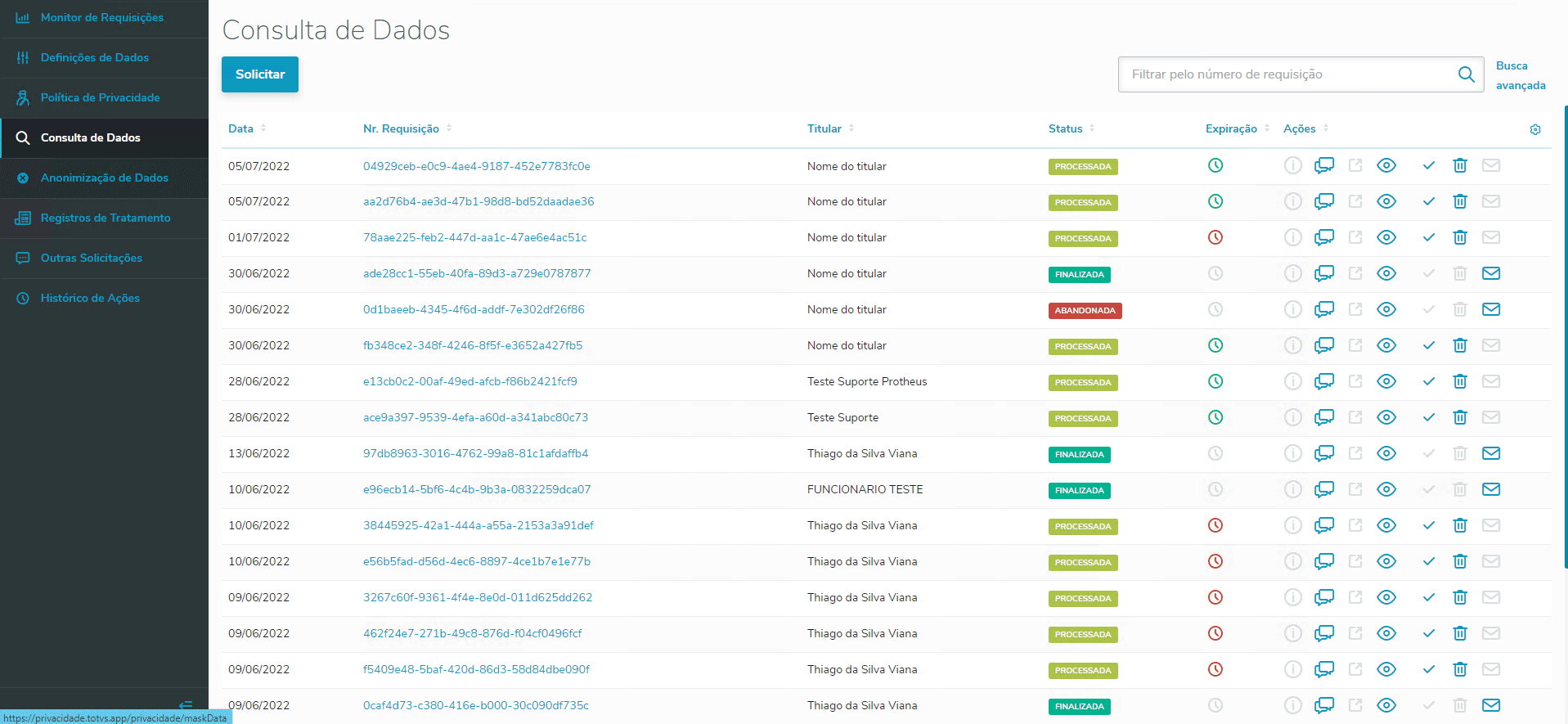This screenshot has width=1568, height=724.
Task: Open Busca avançada link
Action: tap(1521, 75)
